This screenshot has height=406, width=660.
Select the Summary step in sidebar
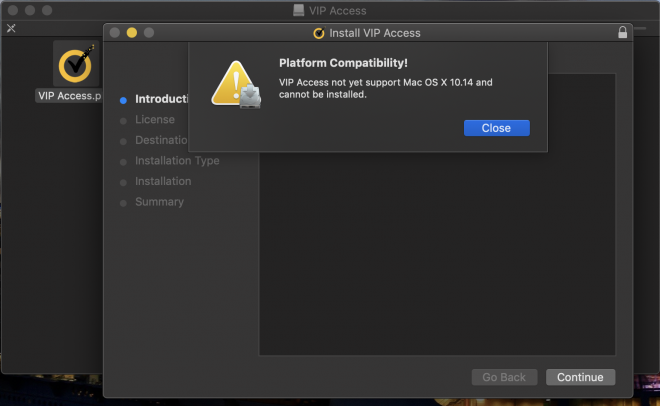159,202
